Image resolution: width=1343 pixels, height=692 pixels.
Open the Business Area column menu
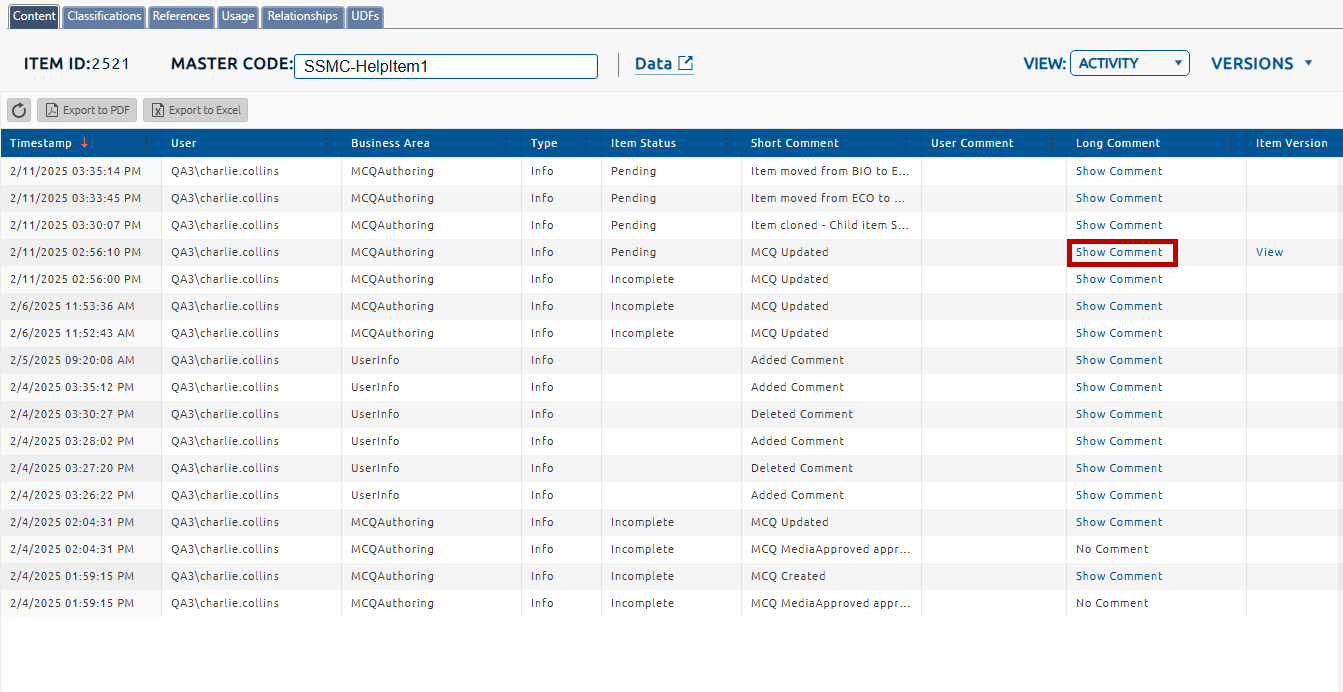point(506,143)
